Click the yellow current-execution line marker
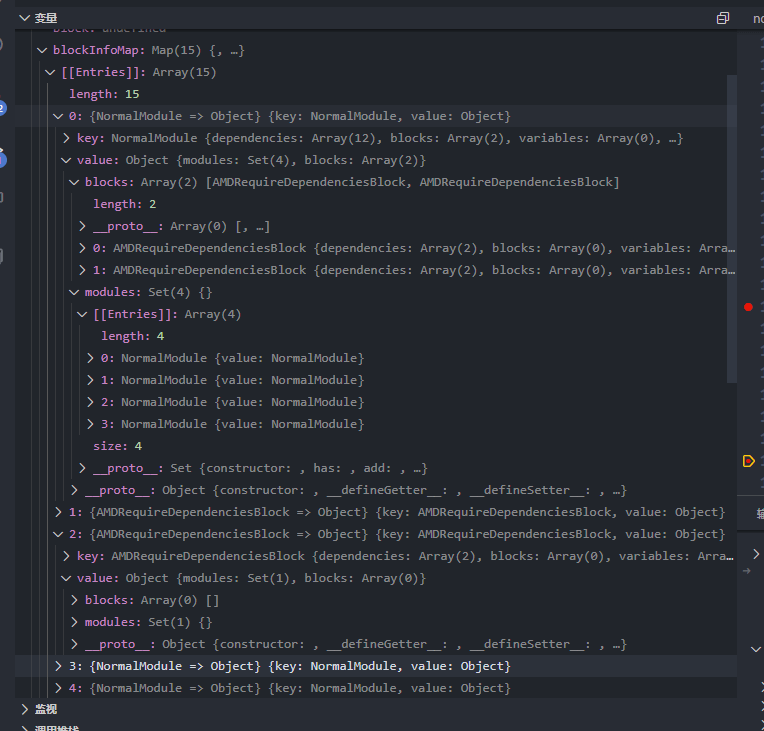This screenshot has width=764, height=731. [748, 461]
